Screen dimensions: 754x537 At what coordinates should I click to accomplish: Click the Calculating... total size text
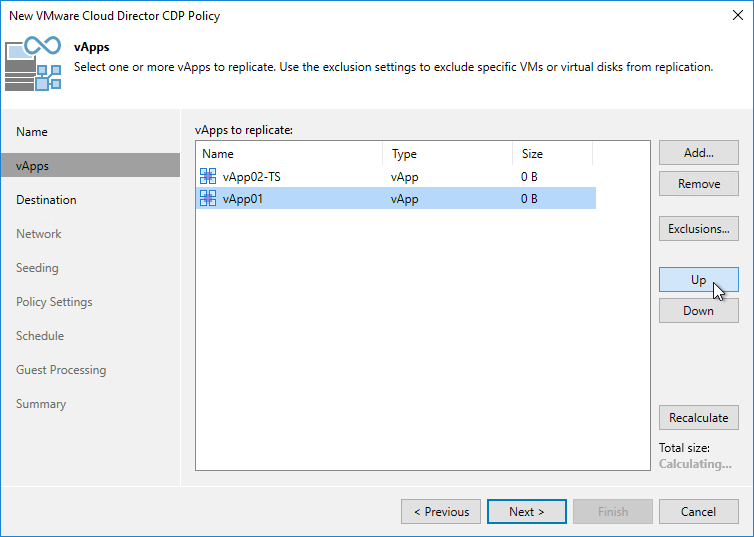695,464
